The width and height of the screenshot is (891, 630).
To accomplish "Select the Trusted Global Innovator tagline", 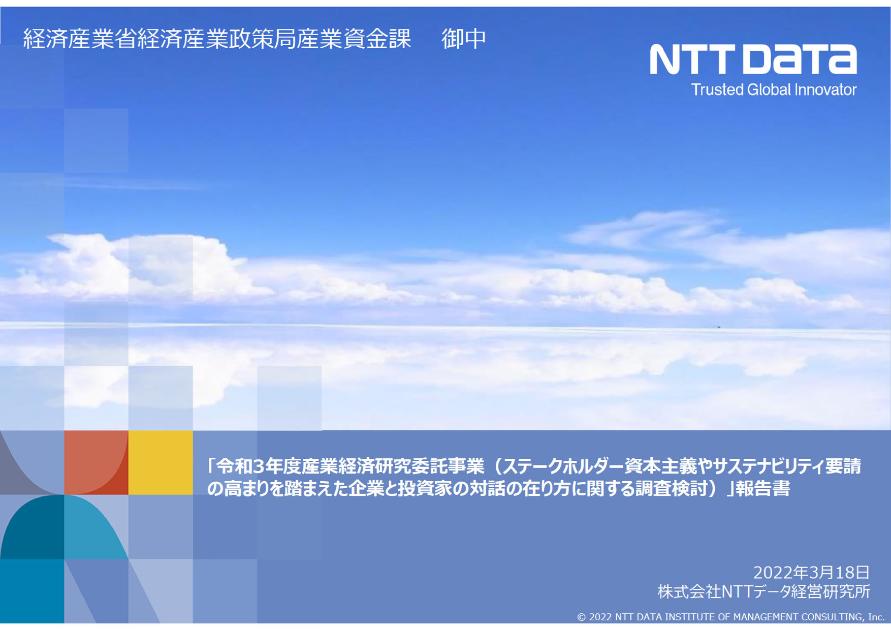I will click(775, 91).
